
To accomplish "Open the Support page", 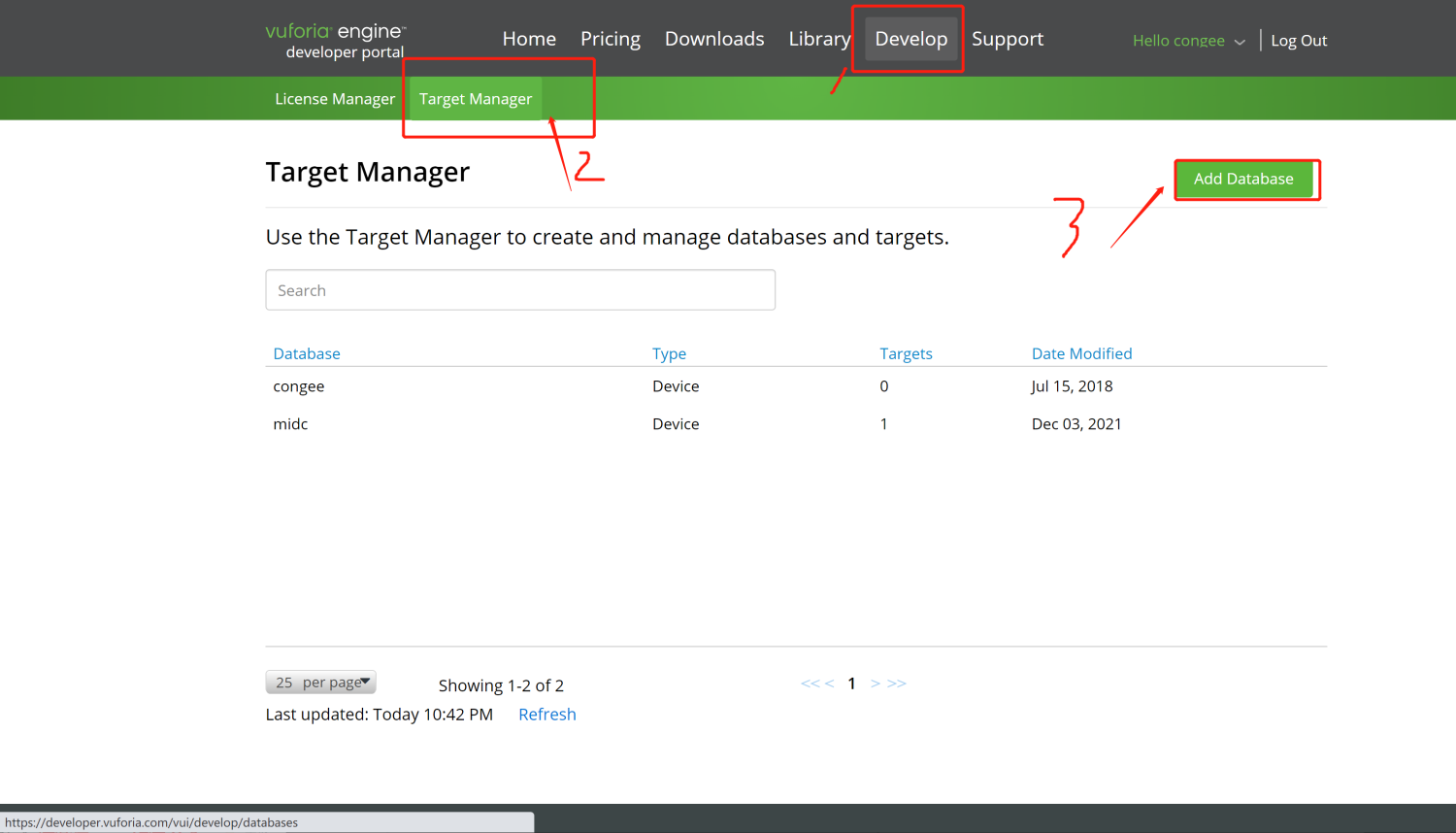I will 1008,39.
